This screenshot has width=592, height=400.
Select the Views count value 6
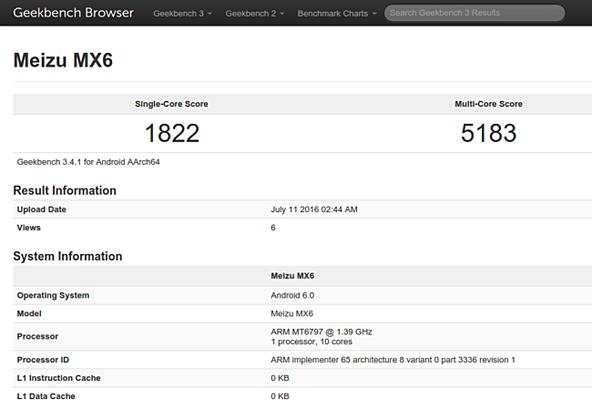coord(273,227)
